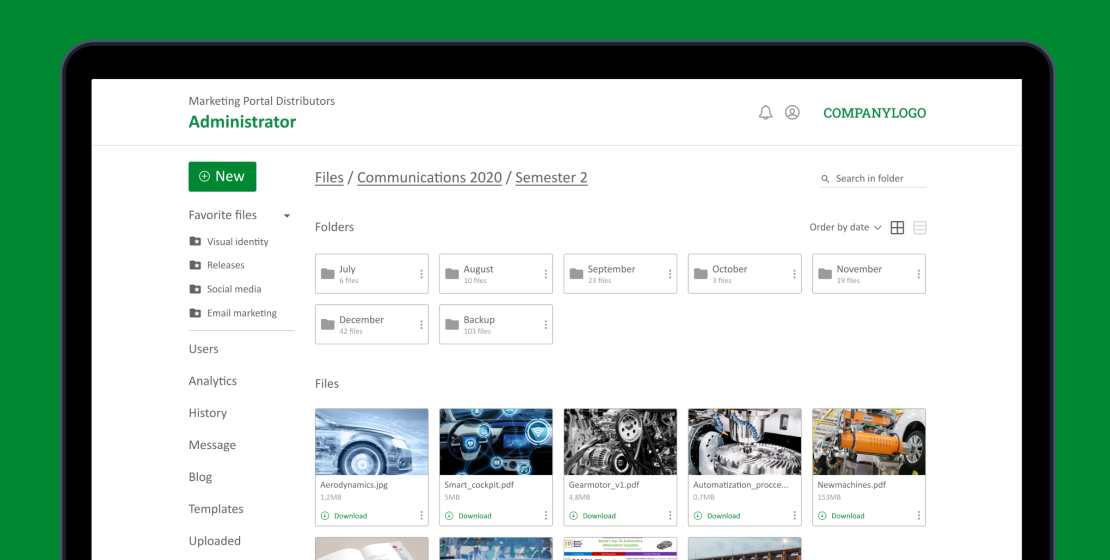Open options menu for Aerodynamics.jpg
Image resolution: width=1110 pixels, height=560 pixels.
click(421, 515)
